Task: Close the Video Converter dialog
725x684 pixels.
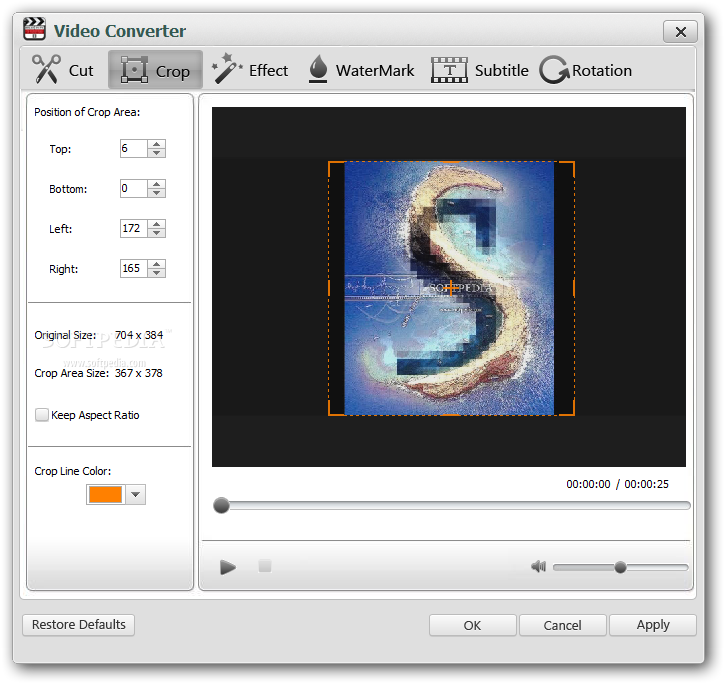Action: 681,31
